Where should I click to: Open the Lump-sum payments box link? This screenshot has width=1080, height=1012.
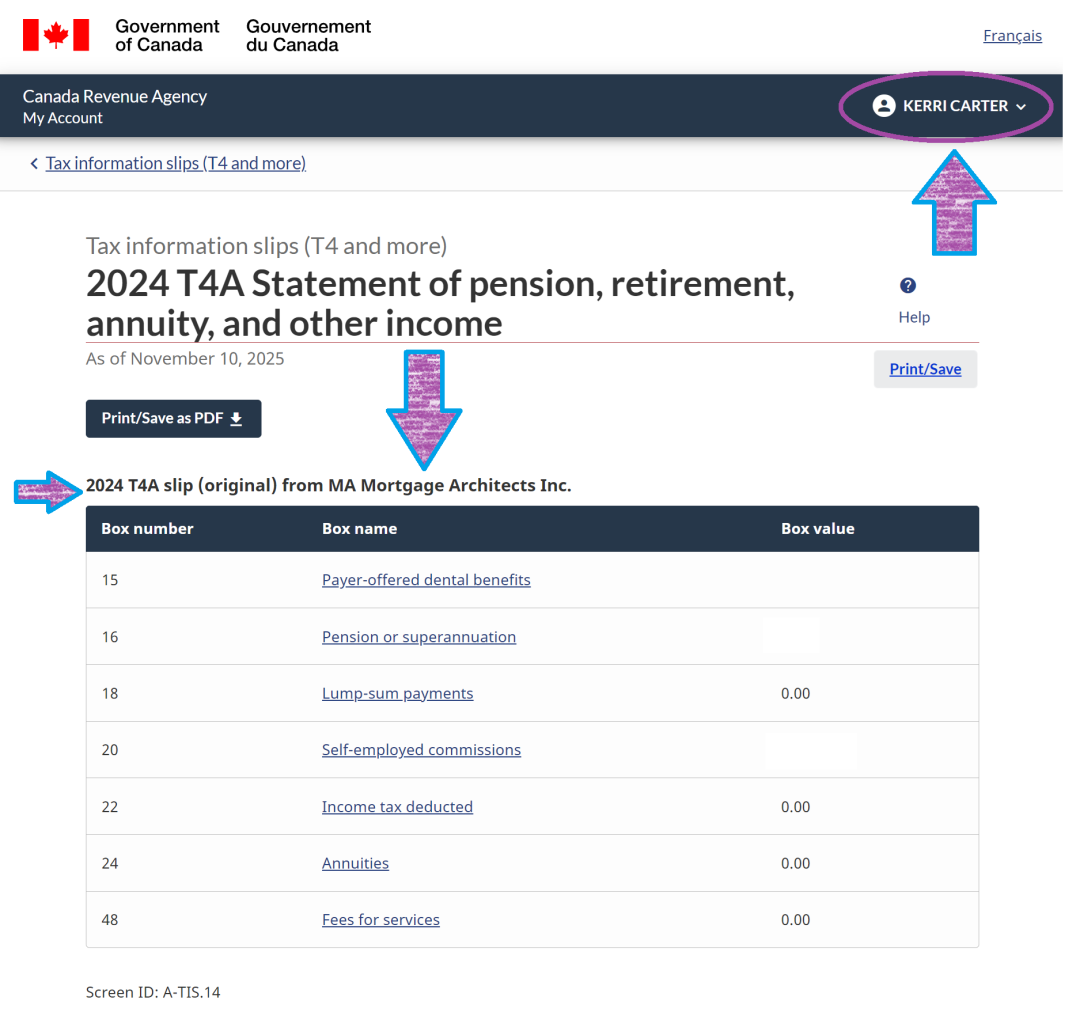[x=397, y=693]
